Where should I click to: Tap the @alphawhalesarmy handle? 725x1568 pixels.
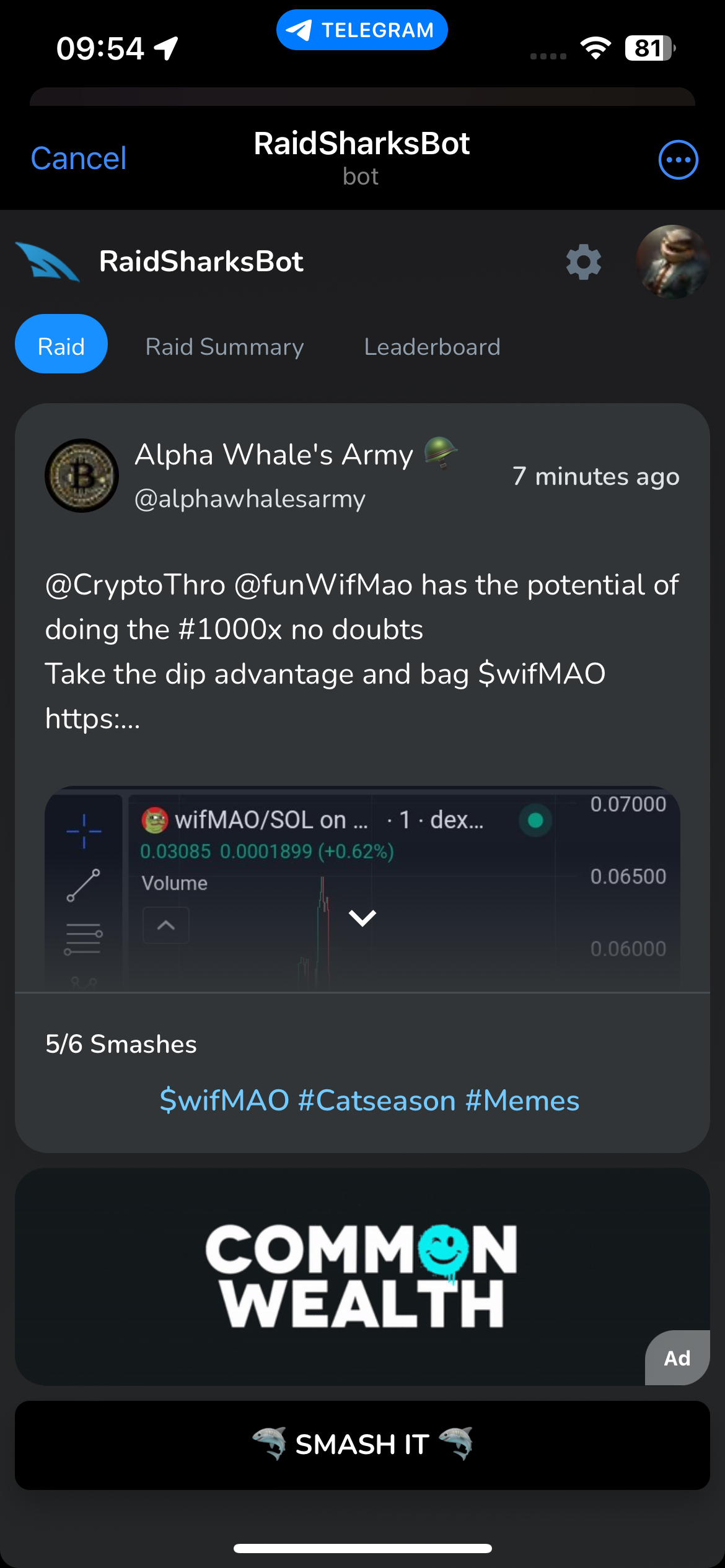pyautogui.click(x=250, y=499)
